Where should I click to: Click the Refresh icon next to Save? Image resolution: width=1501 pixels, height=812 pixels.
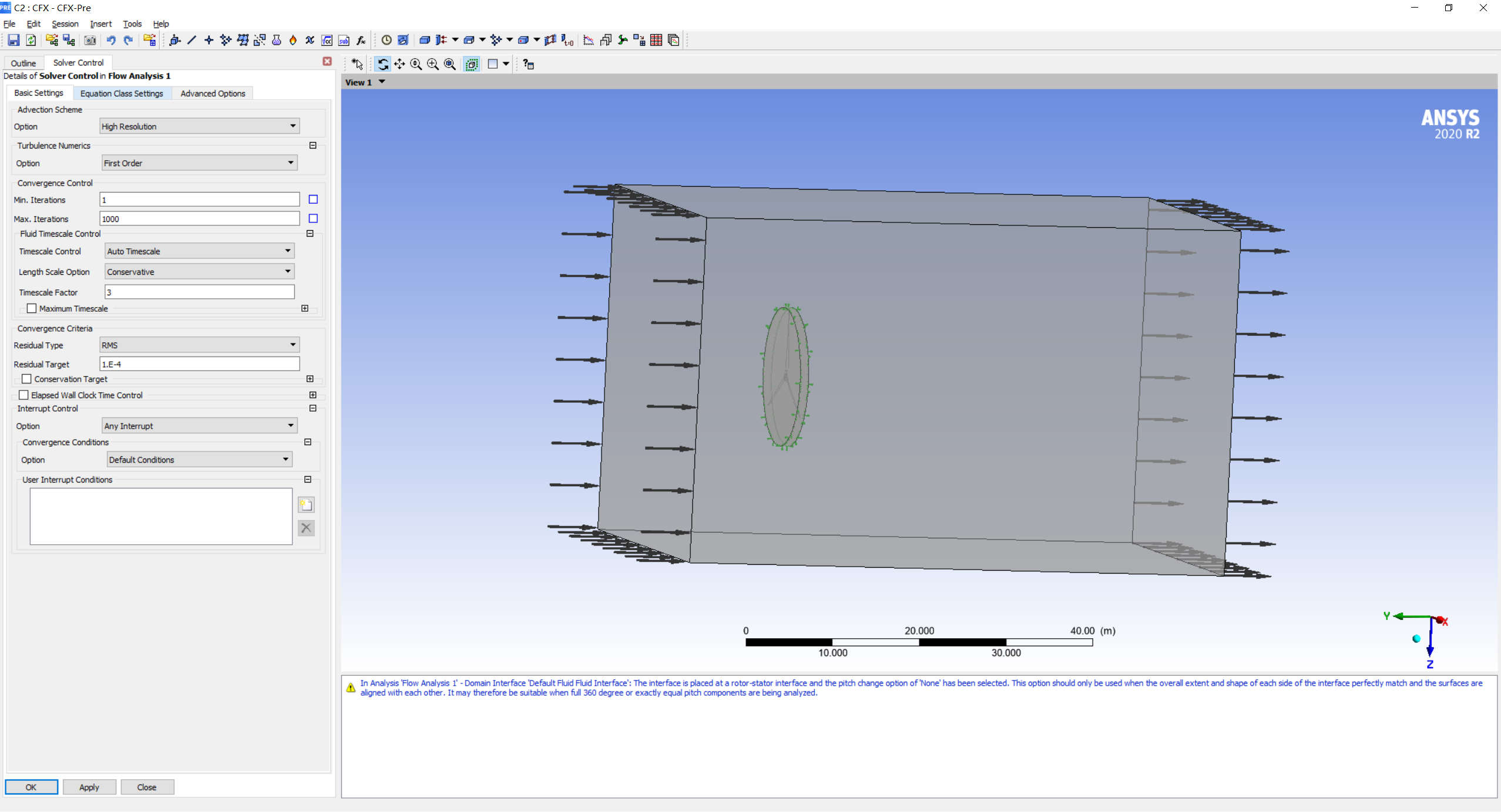[x=31, y=40]
